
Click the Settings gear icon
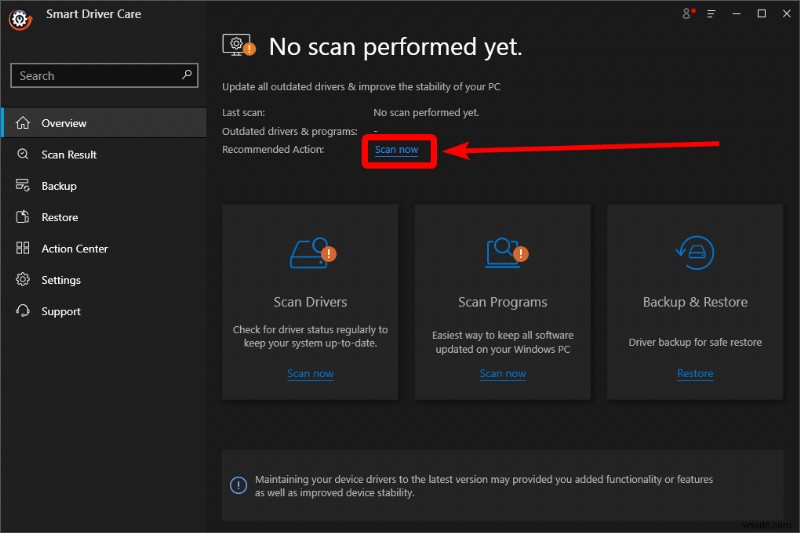(22, 279)
